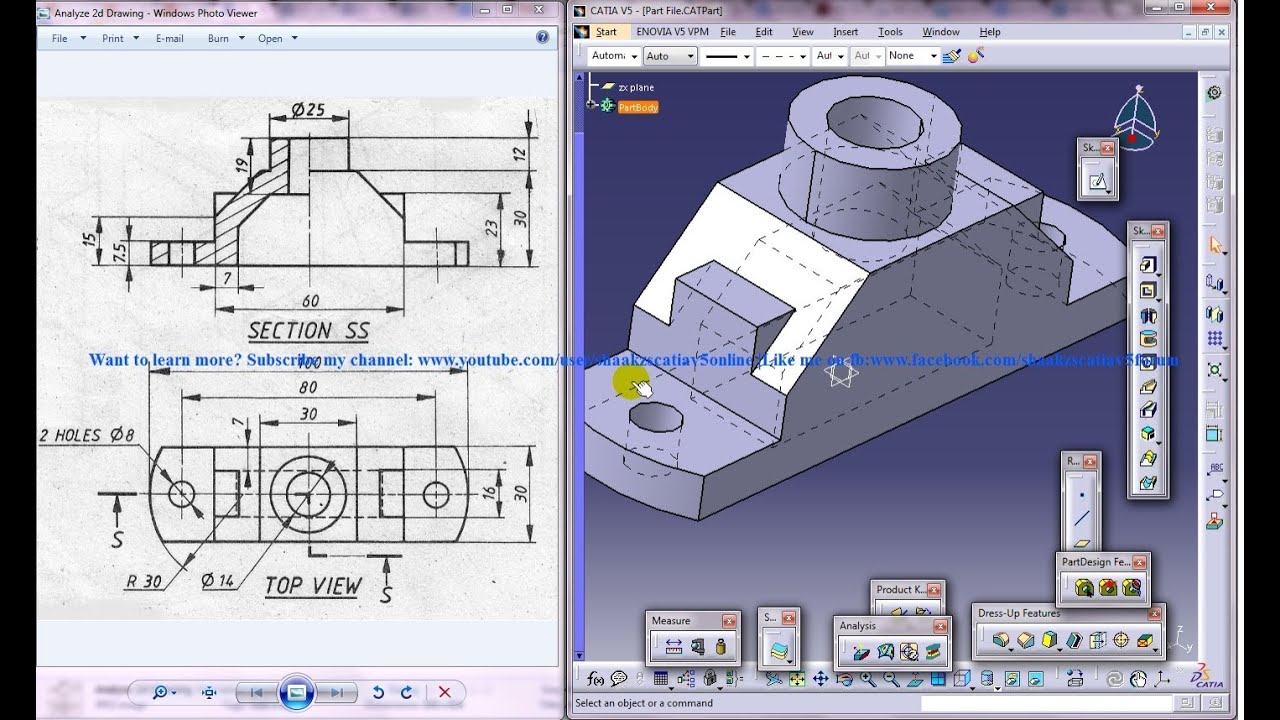Select the Edge Fillet tool
This screenshot has height=720, width=1280.
[x=1000, y=640]
